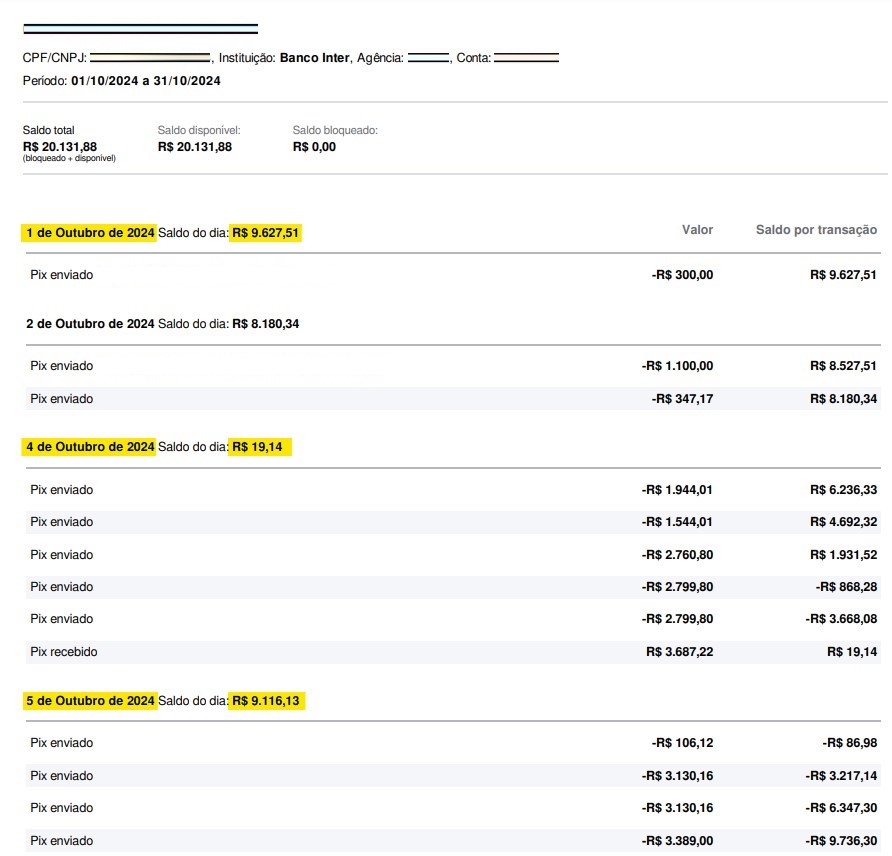Click the highlighted balance R$ 9.116,13

click(270, 700)
